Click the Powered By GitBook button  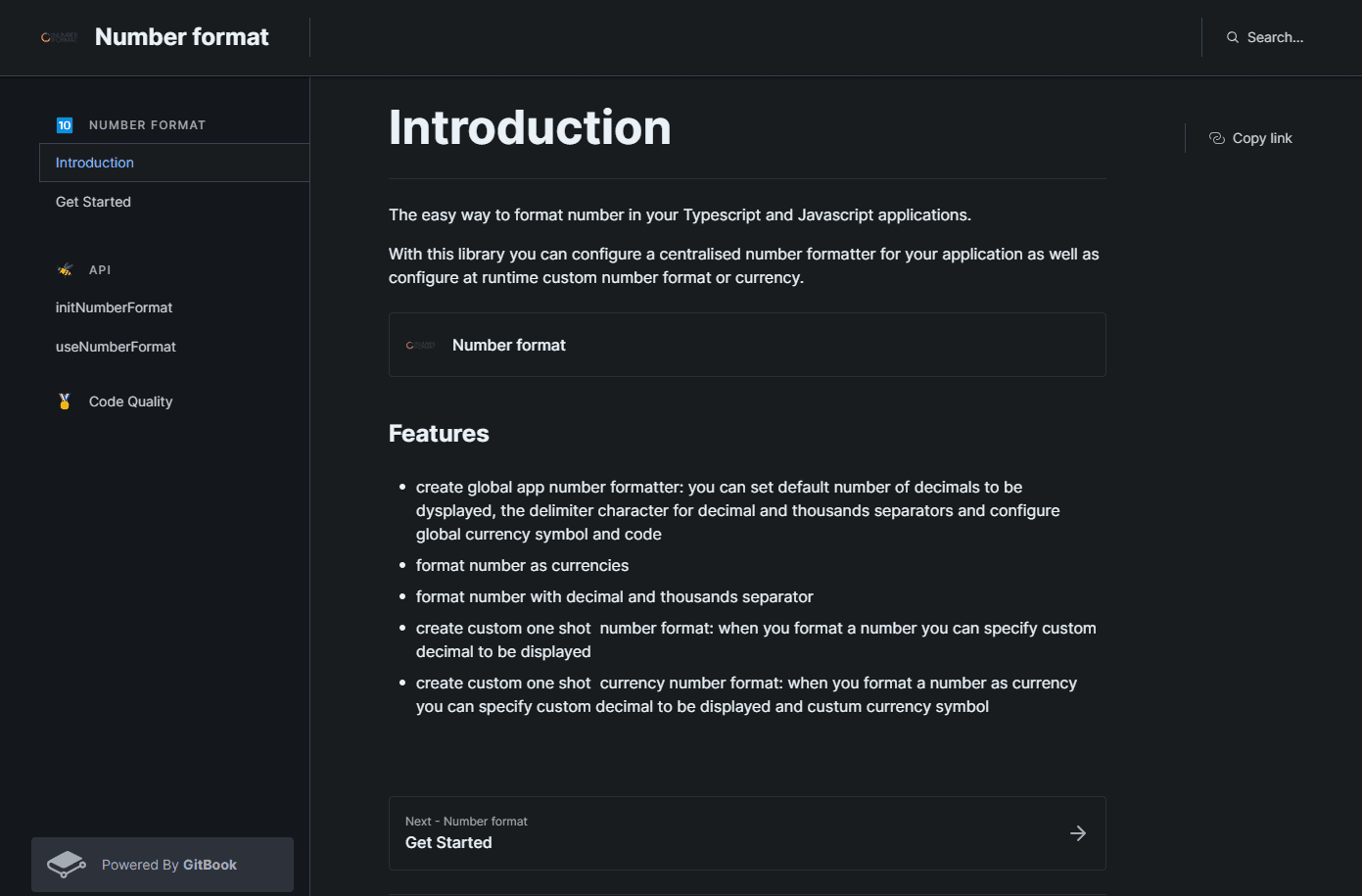[x=163, y=865]
